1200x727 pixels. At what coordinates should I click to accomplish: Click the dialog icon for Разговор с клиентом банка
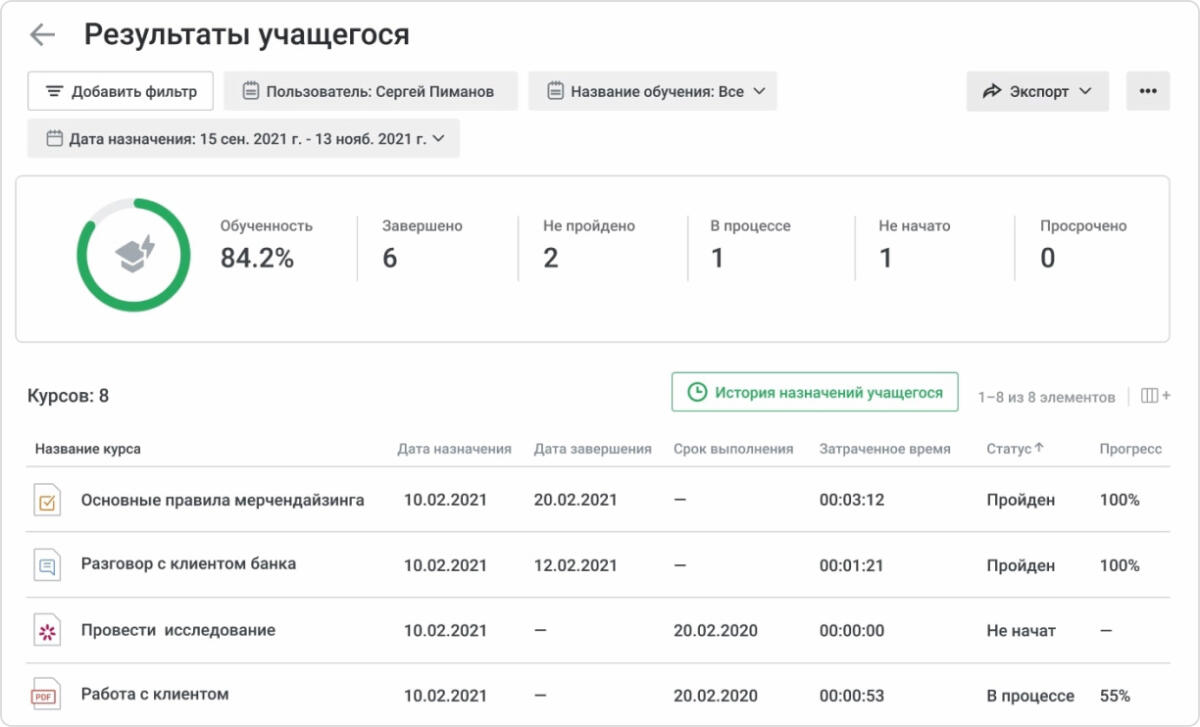(x=47, y=565)
